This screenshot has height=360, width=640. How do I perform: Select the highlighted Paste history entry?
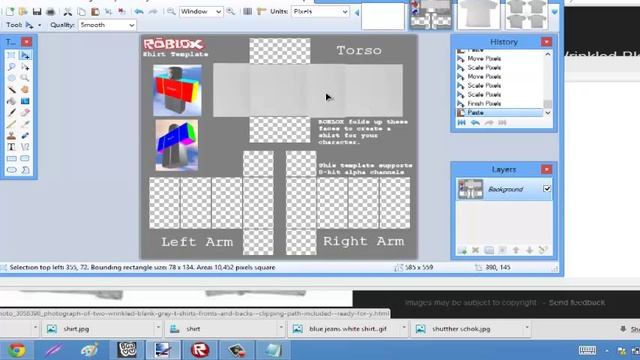pos(500,112)
